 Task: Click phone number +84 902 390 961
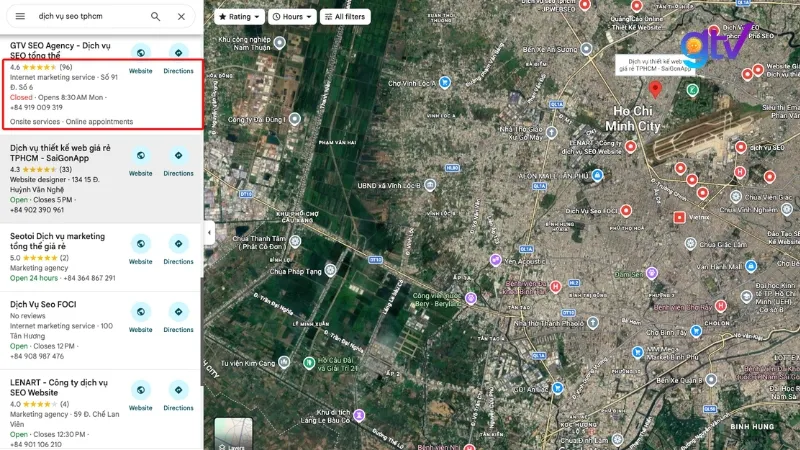pos(37,210)
